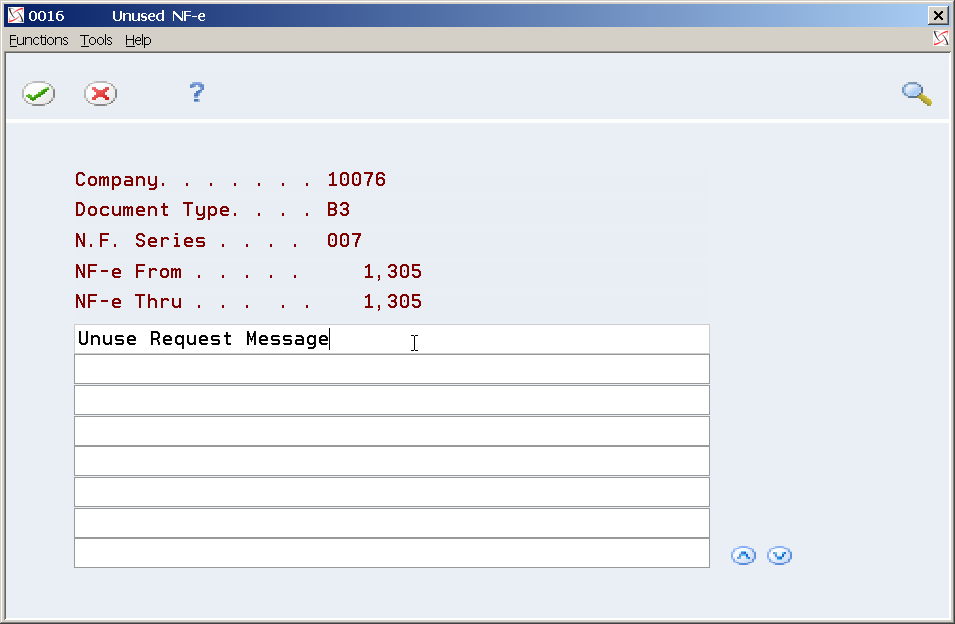The image size is (955, 624).
Task: Click the title bar application logo icon
Action: tap(16, 15)
